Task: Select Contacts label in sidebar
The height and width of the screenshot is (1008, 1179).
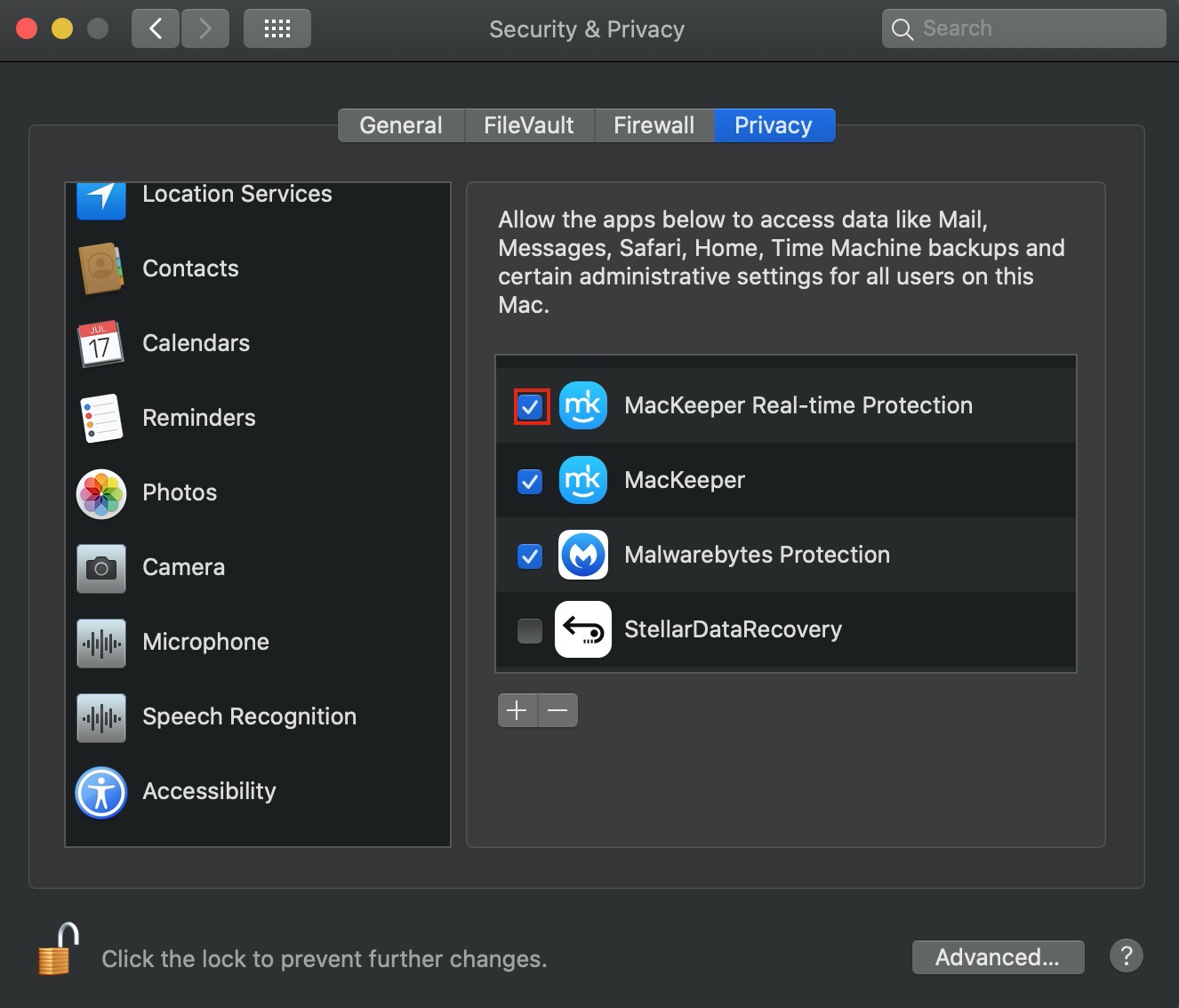Action: (190, 268)
